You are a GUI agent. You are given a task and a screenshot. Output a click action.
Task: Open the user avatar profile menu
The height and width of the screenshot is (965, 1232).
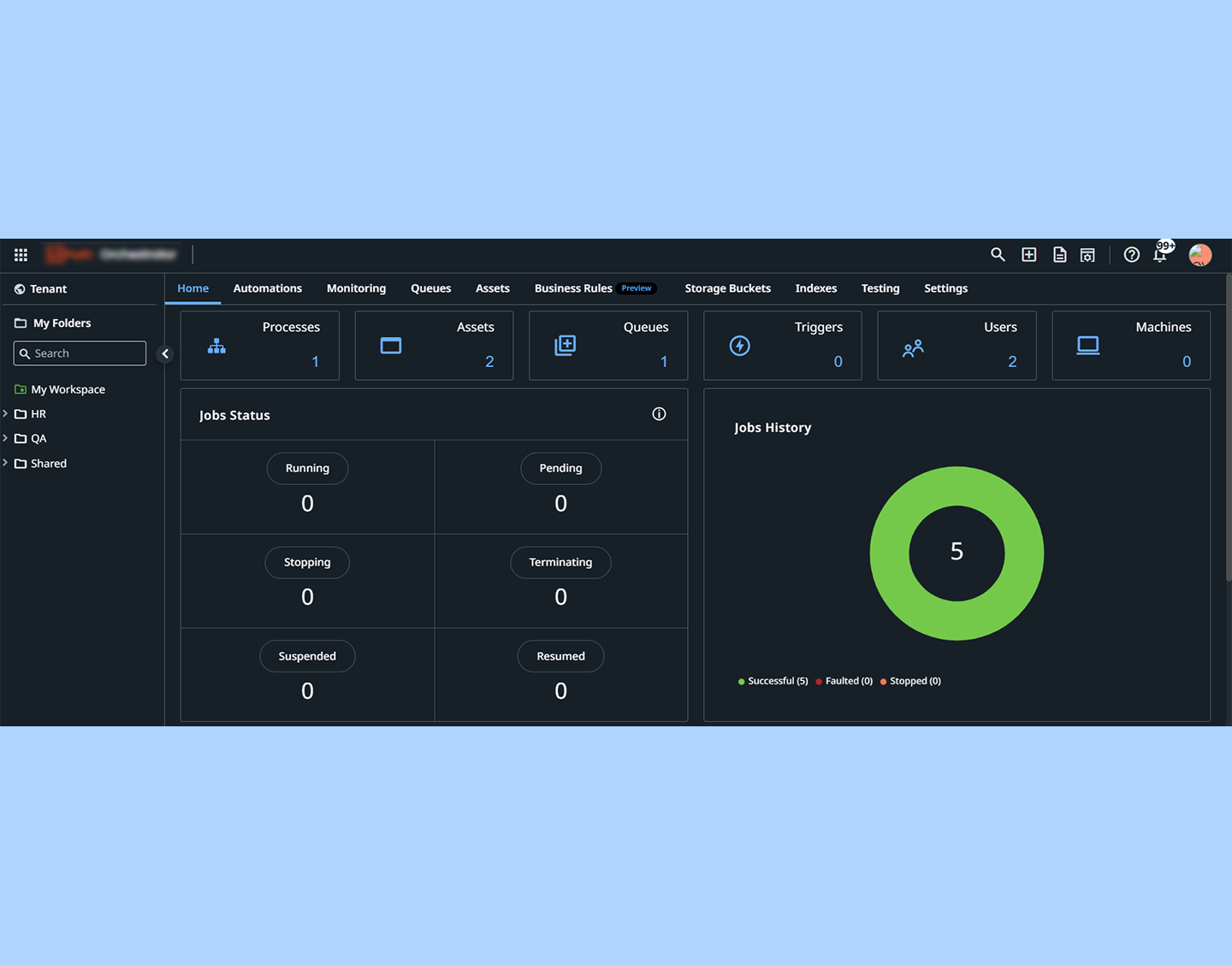point(1200,255)
